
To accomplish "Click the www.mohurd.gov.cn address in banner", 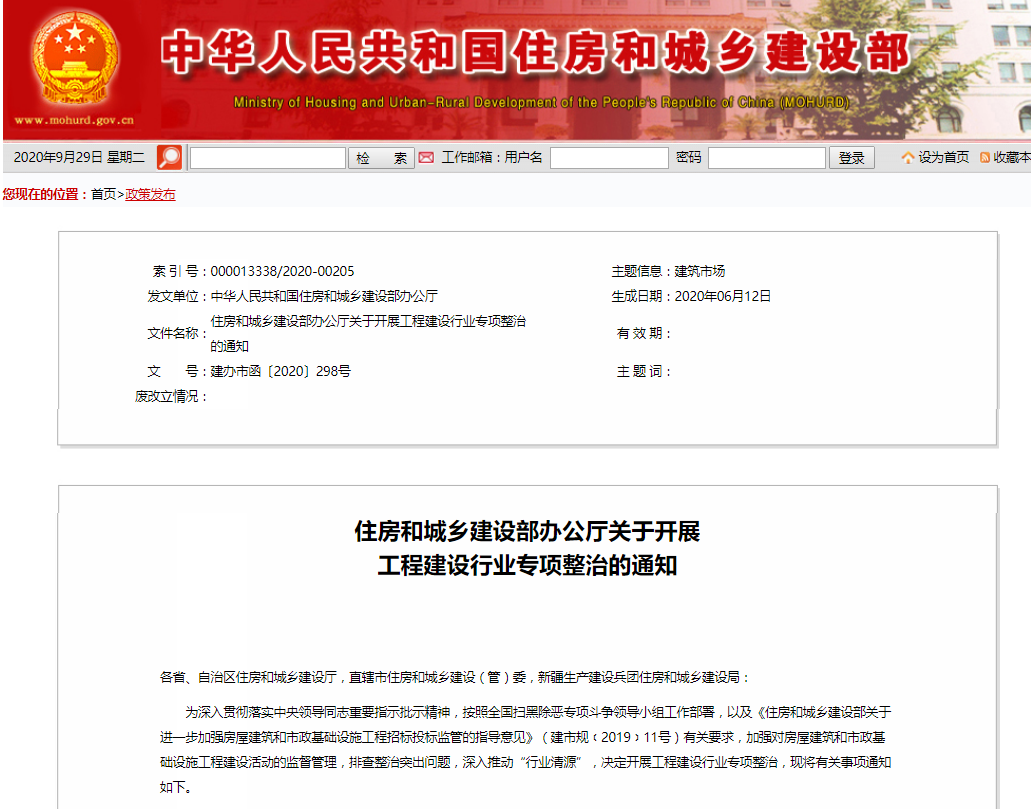I will (x=74, y=121).
